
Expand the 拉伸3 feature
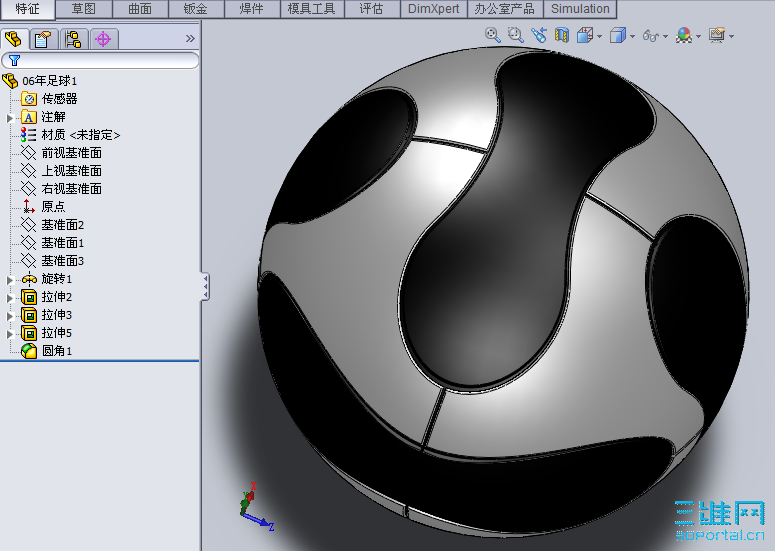point(10,316)
